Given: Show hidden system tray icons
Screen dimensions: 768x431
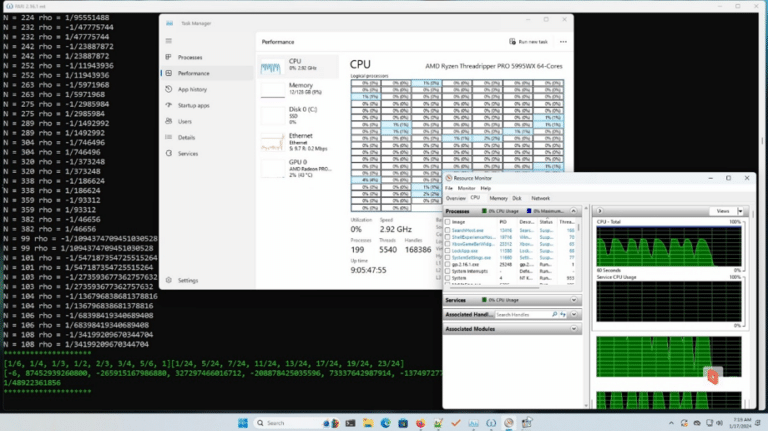Looking at the screenshot, I should 672,423.
